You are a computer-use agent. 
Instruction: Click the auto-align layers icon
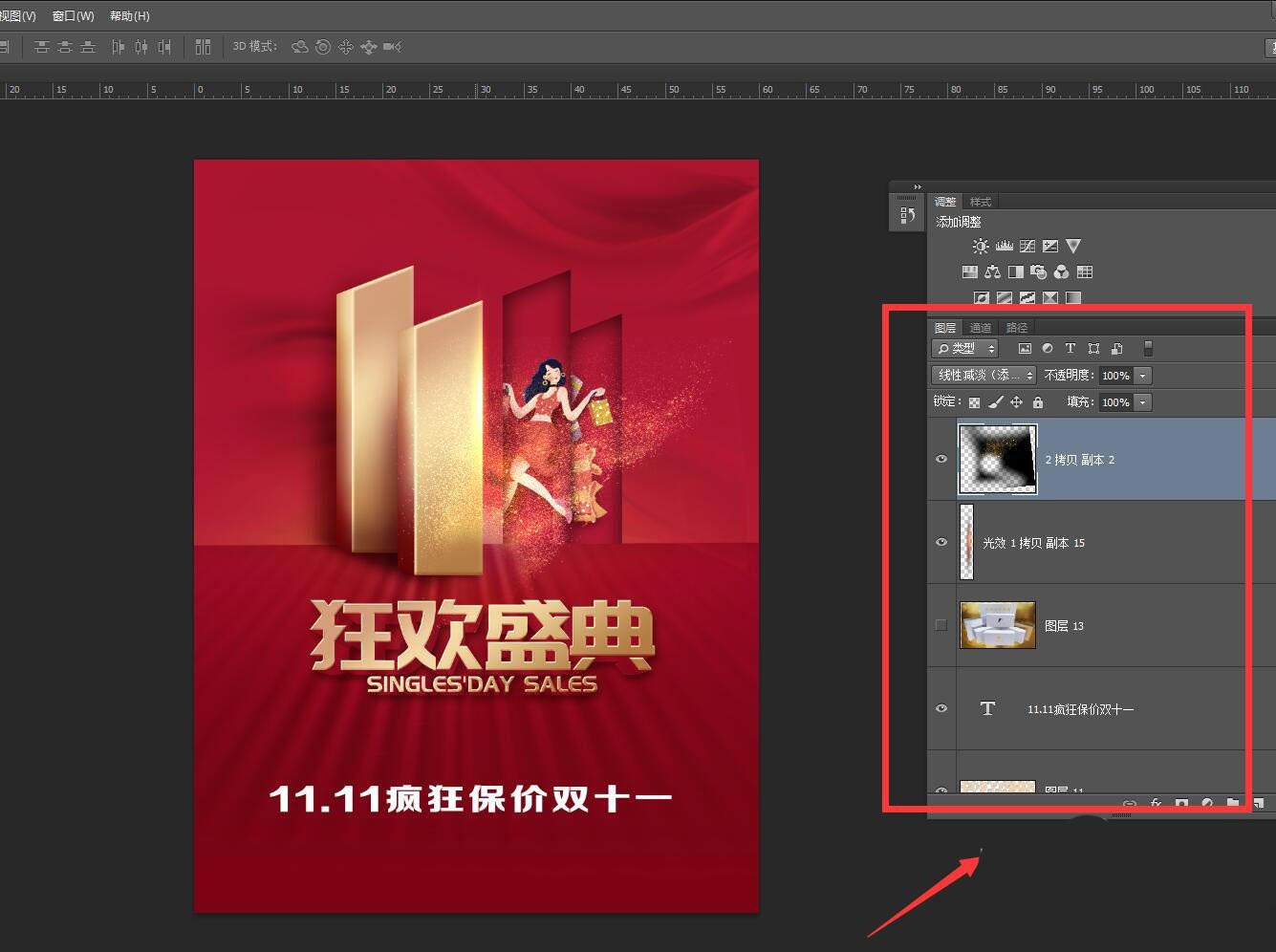[203, 46]
